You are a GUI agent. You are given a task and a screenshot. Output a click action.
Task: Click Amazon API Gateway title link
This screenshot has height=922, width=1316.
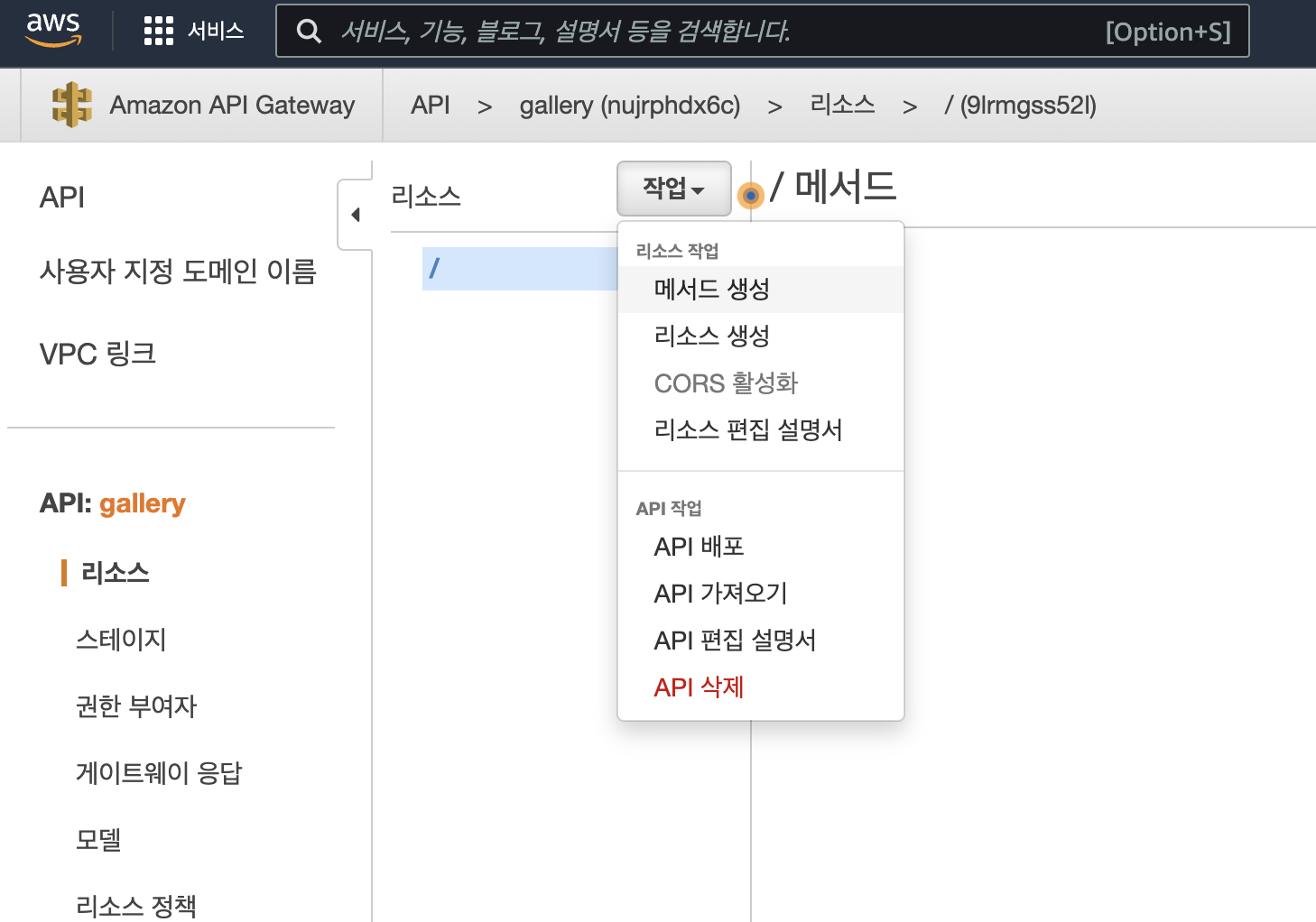click(x=232, y=106)
